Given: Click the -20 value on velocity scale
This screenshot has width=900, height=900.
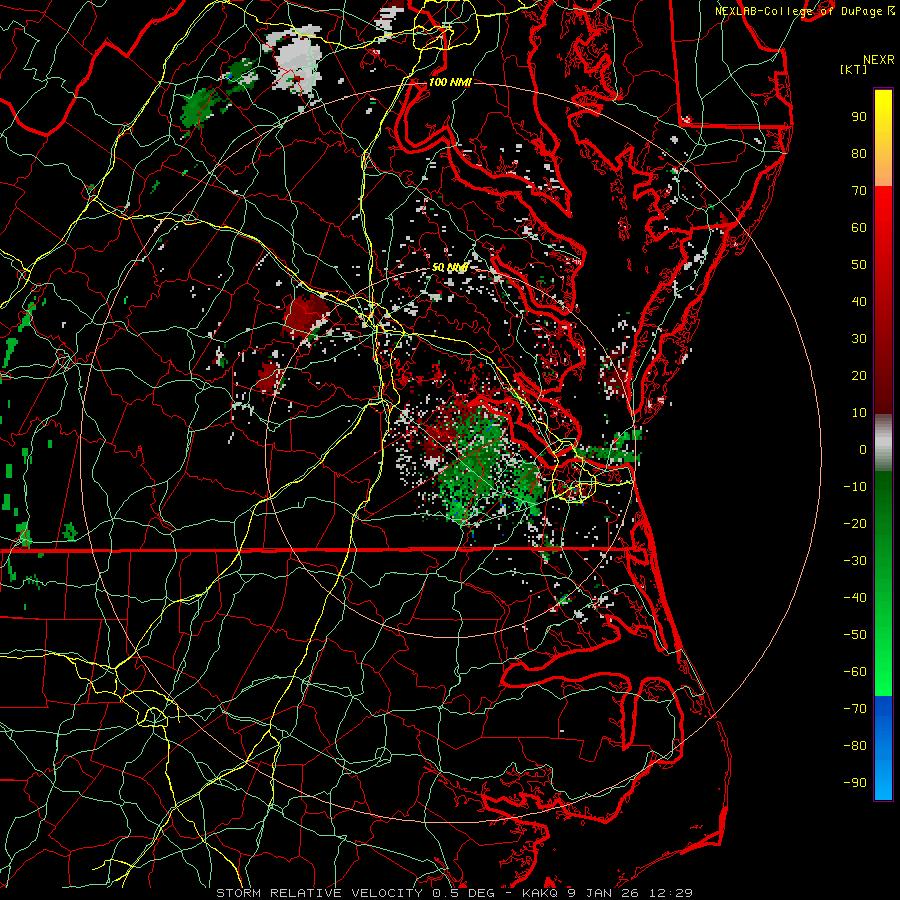Looking at the screenshot, I should pyautogui.click(x=855, y=523).
